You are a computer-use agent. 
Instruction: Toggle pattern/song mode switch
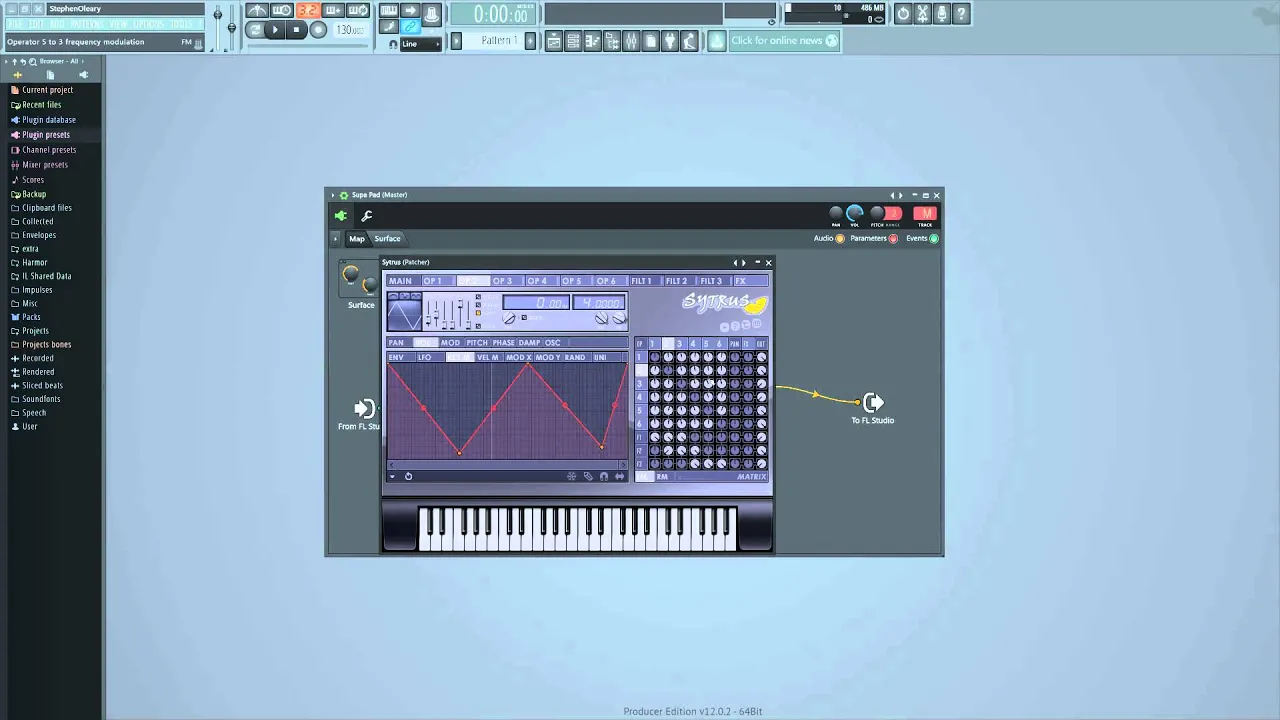pyautogui.click(x=255, y=30)
